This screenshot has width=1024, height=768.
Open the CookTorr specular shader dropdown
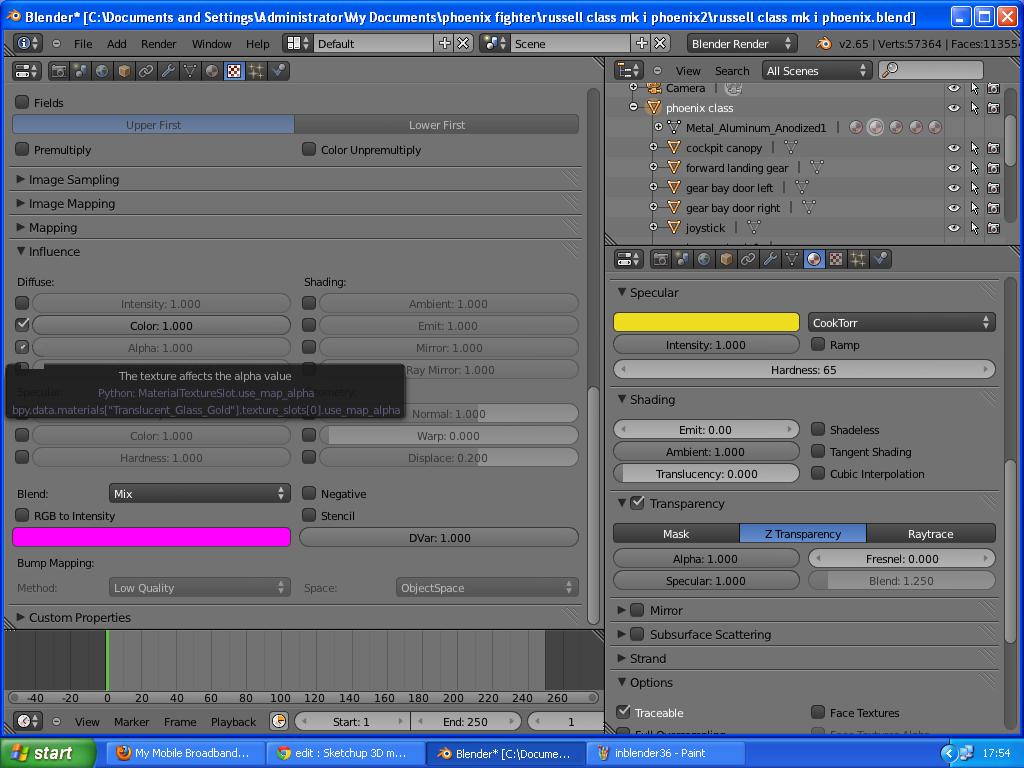901,321
